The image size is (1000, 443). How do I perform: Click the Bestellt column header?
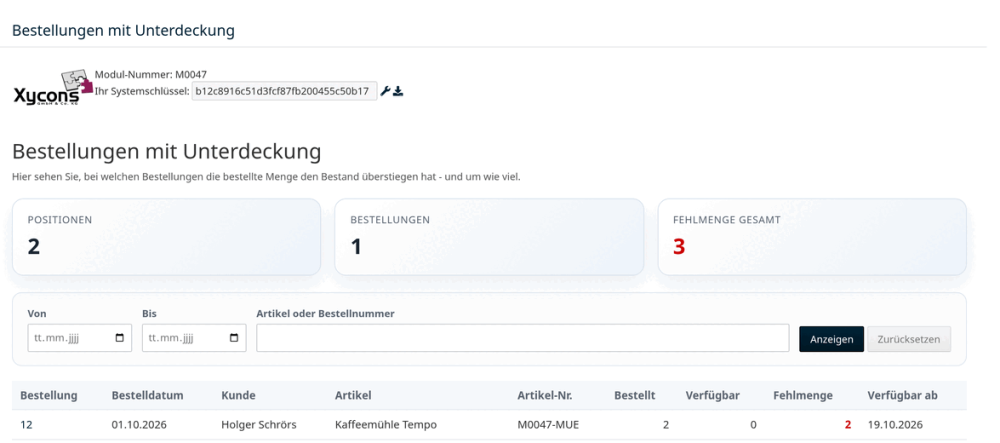635,395
